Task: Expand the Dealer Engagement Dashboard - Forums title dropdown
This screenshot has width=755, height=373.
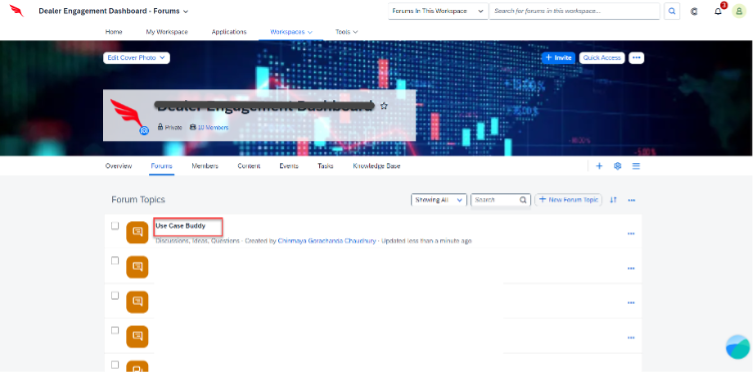Action: pos(186,11)
